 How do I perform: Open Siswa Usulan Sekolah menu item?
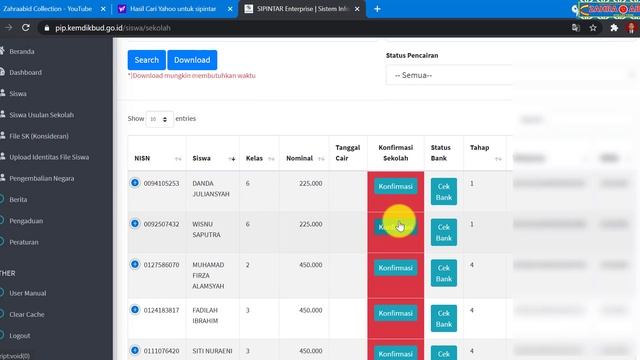click(x=41, y=115)
